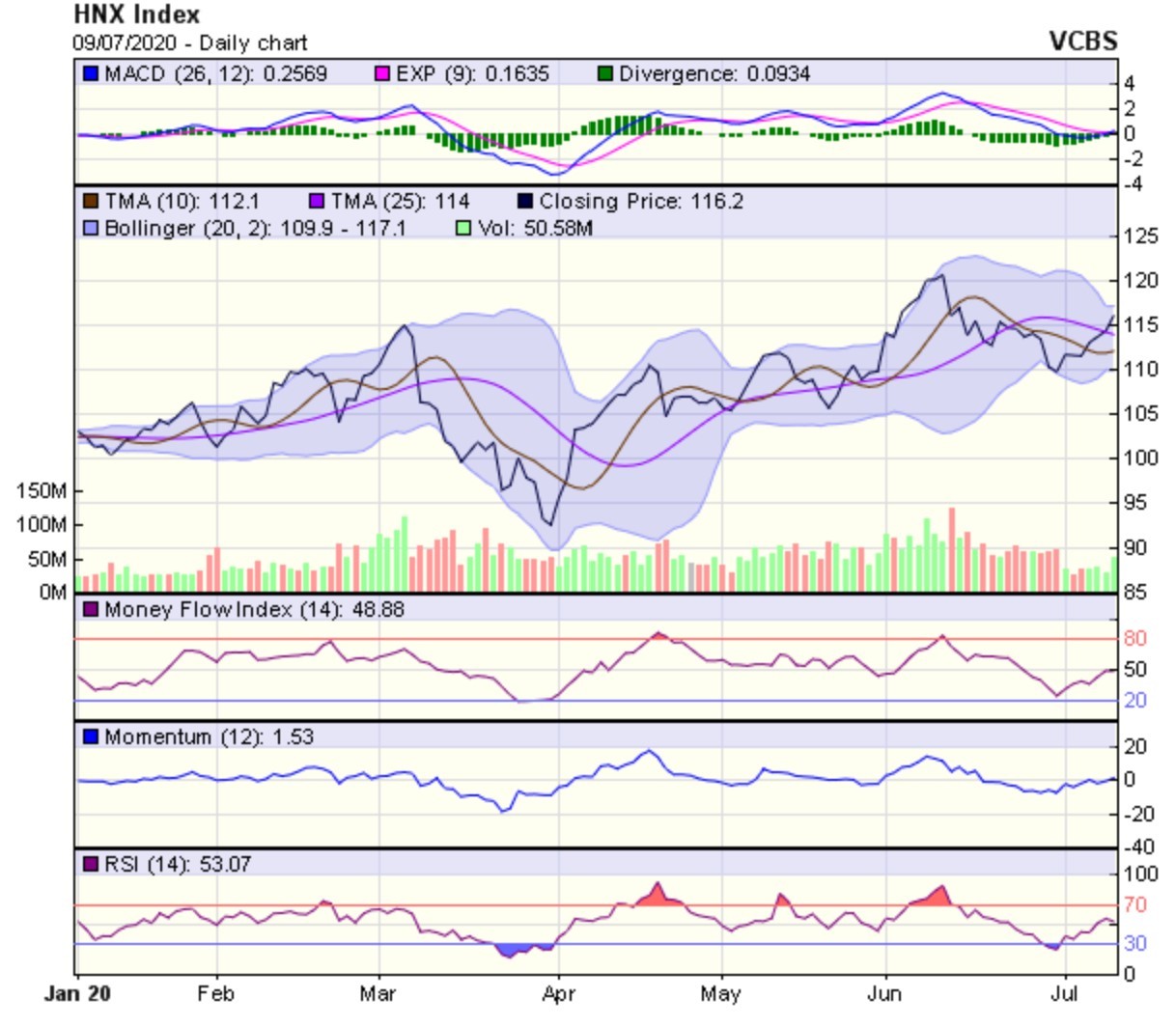Click the red RSI overbought area in June
This screenshot has width=1176, height=1027.
click(933, 896)
